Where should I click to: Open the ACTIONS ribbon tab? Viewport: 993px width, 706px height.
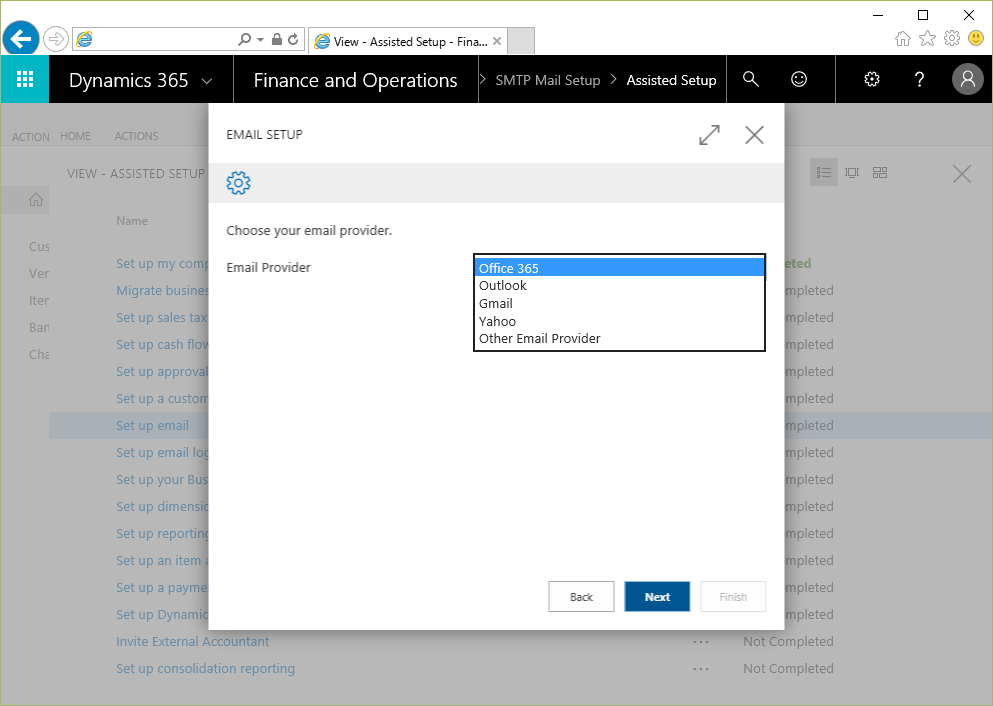coord(136,136)
